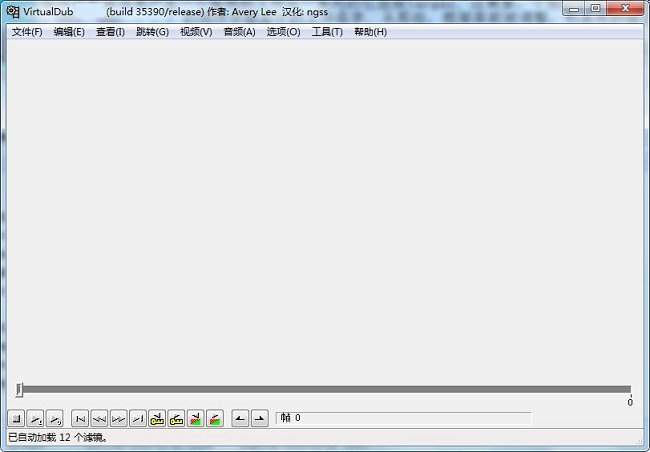Set the selection start mark-in
This screenshot has width=650, height=452.
click(x=240, y=419)
